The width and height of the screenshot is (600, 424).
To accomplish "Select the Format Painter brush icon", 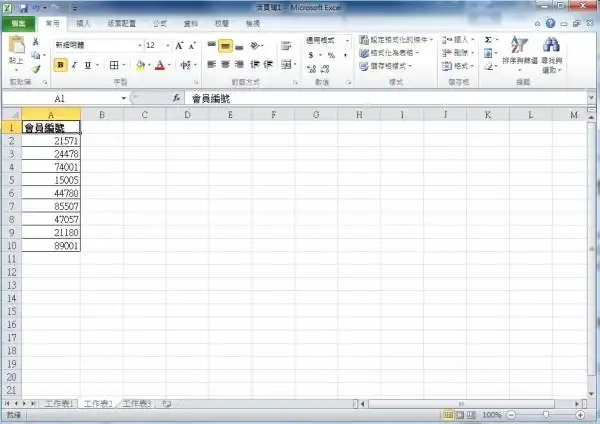I will [x=36, y=69].
